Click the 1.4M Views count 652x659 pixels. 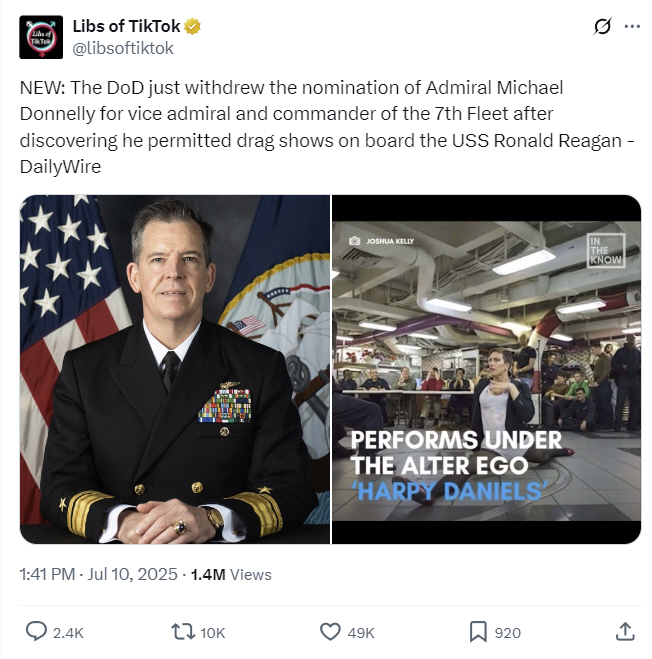(231, 574)
